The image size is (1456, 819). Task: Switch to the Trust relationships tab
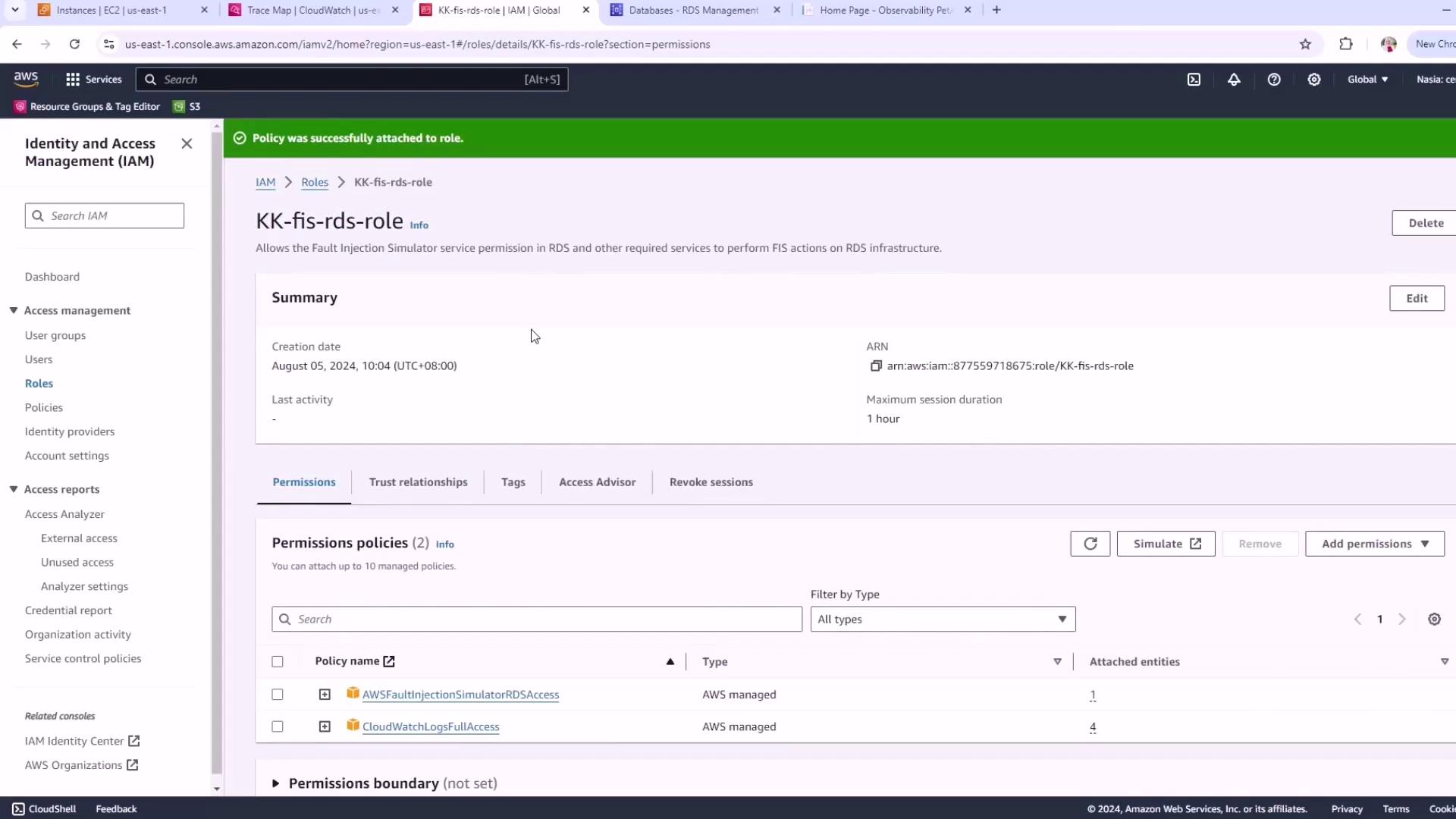click(x=418, y=482)
